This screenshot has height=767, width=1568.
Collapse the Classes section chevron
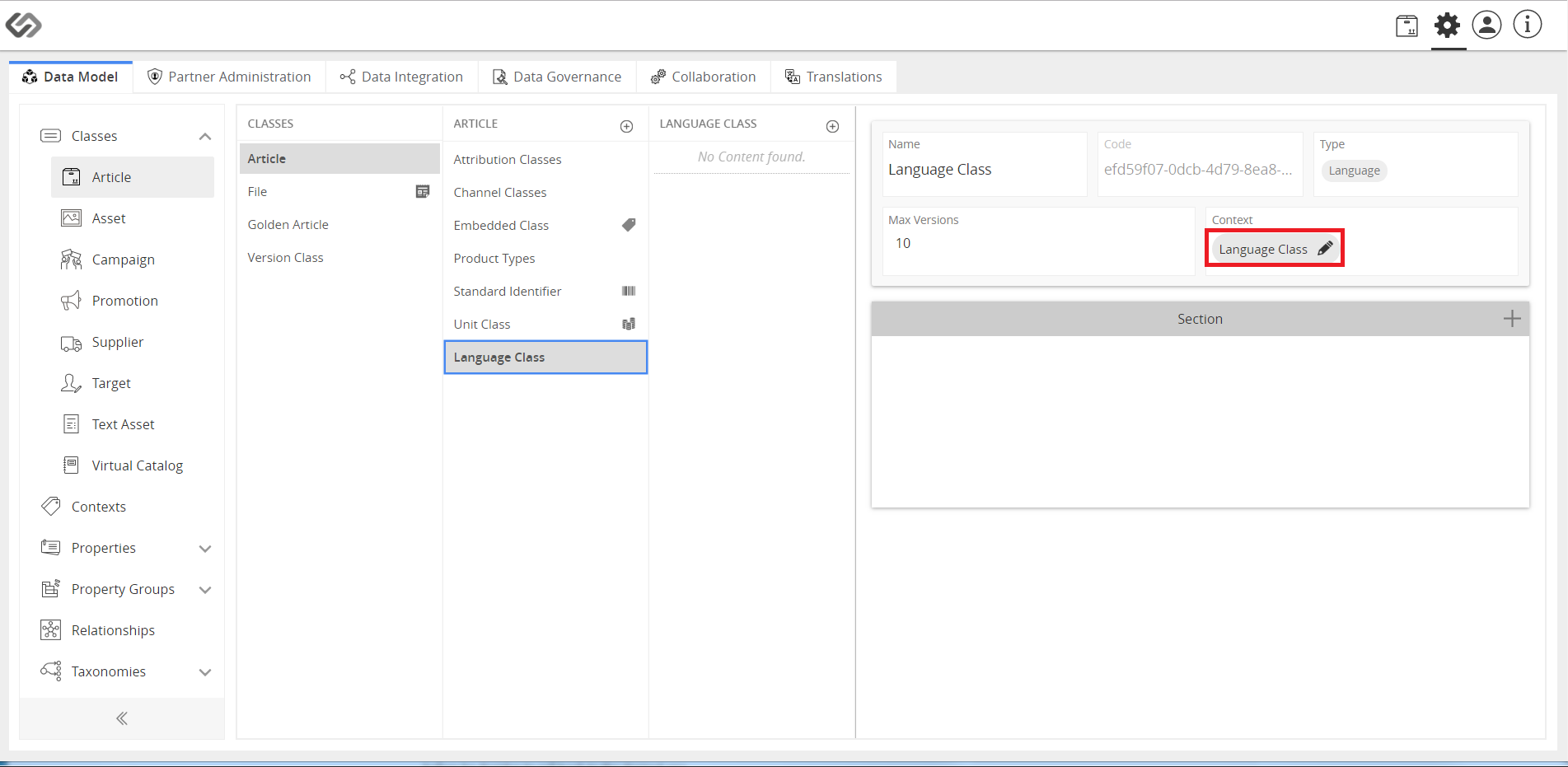pos(205,137)
